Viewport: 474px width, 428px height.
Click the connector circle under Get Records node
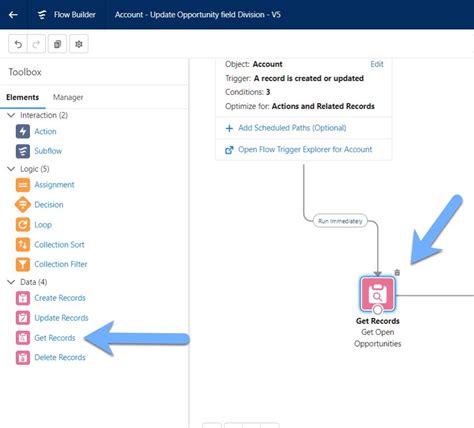(377, 310)
